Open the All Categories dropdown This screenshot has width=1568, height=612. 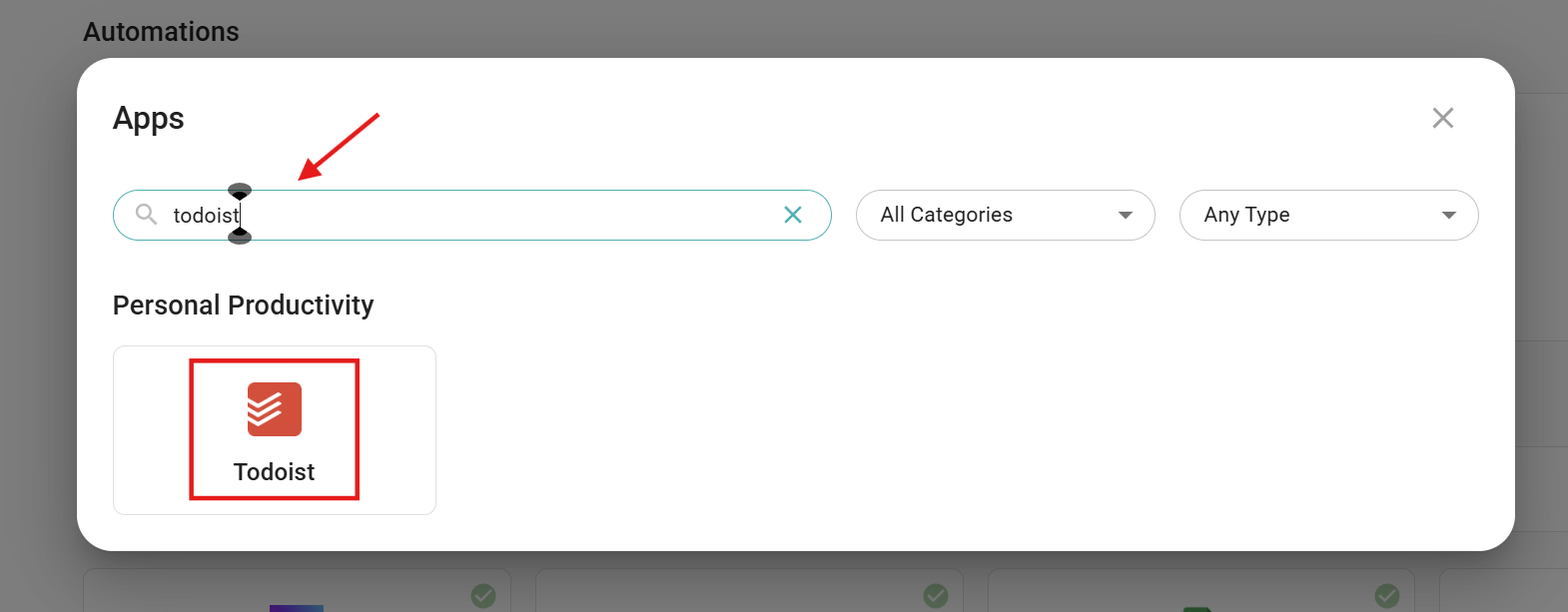click(x=1004, y=215)
